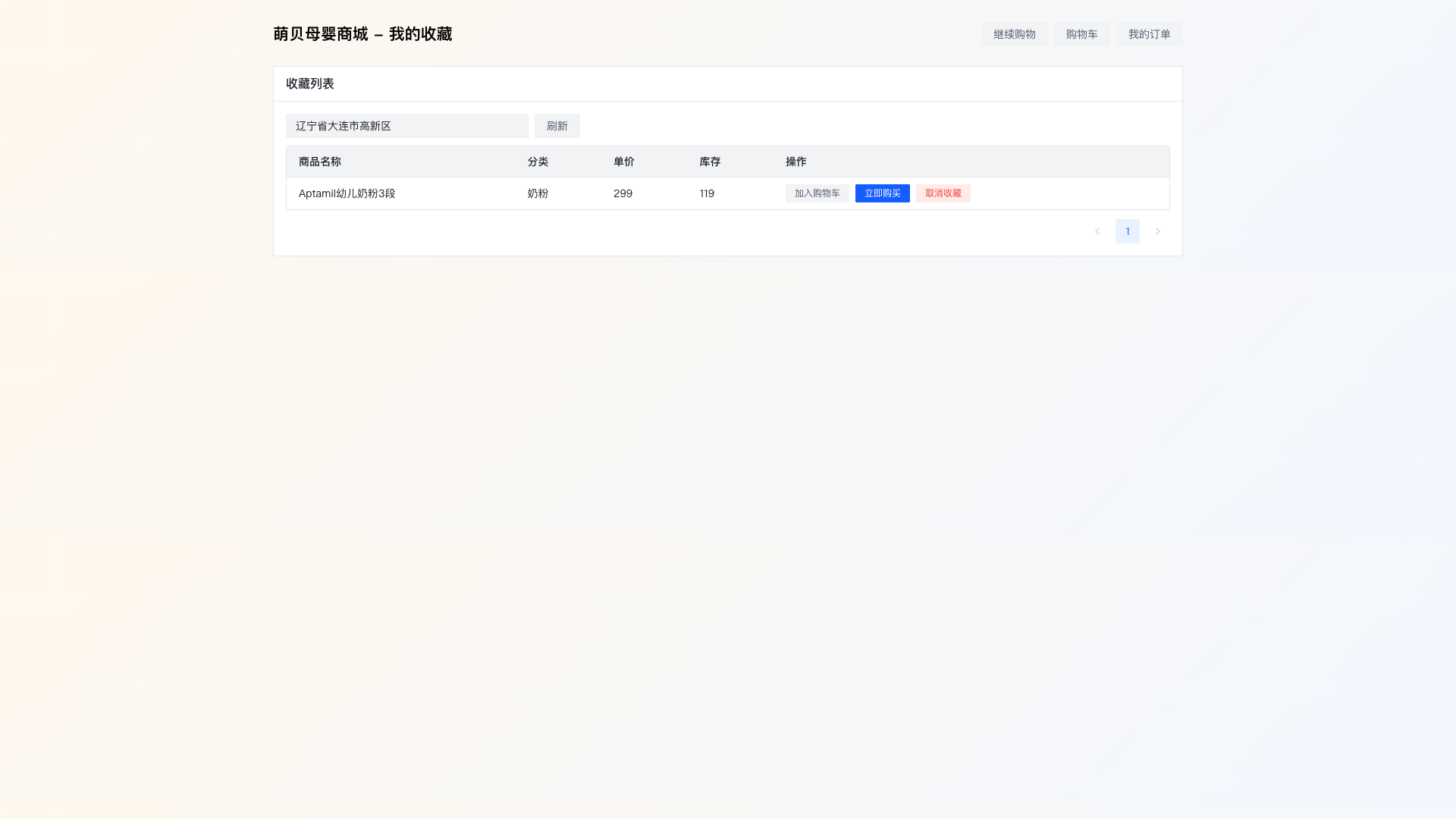Click the 收藏列表 (favorites list) card heading
This screenshot has width=1456, height=819.
click(x=309, y=83)
